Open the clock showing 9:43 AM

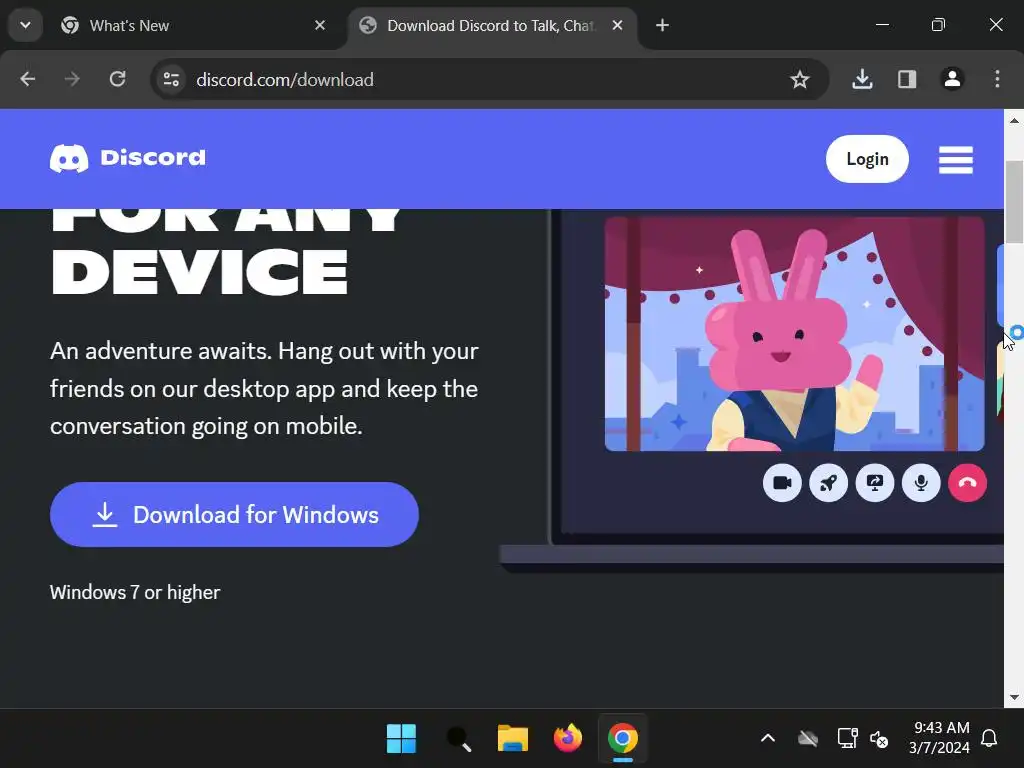(x=939, y=737)
